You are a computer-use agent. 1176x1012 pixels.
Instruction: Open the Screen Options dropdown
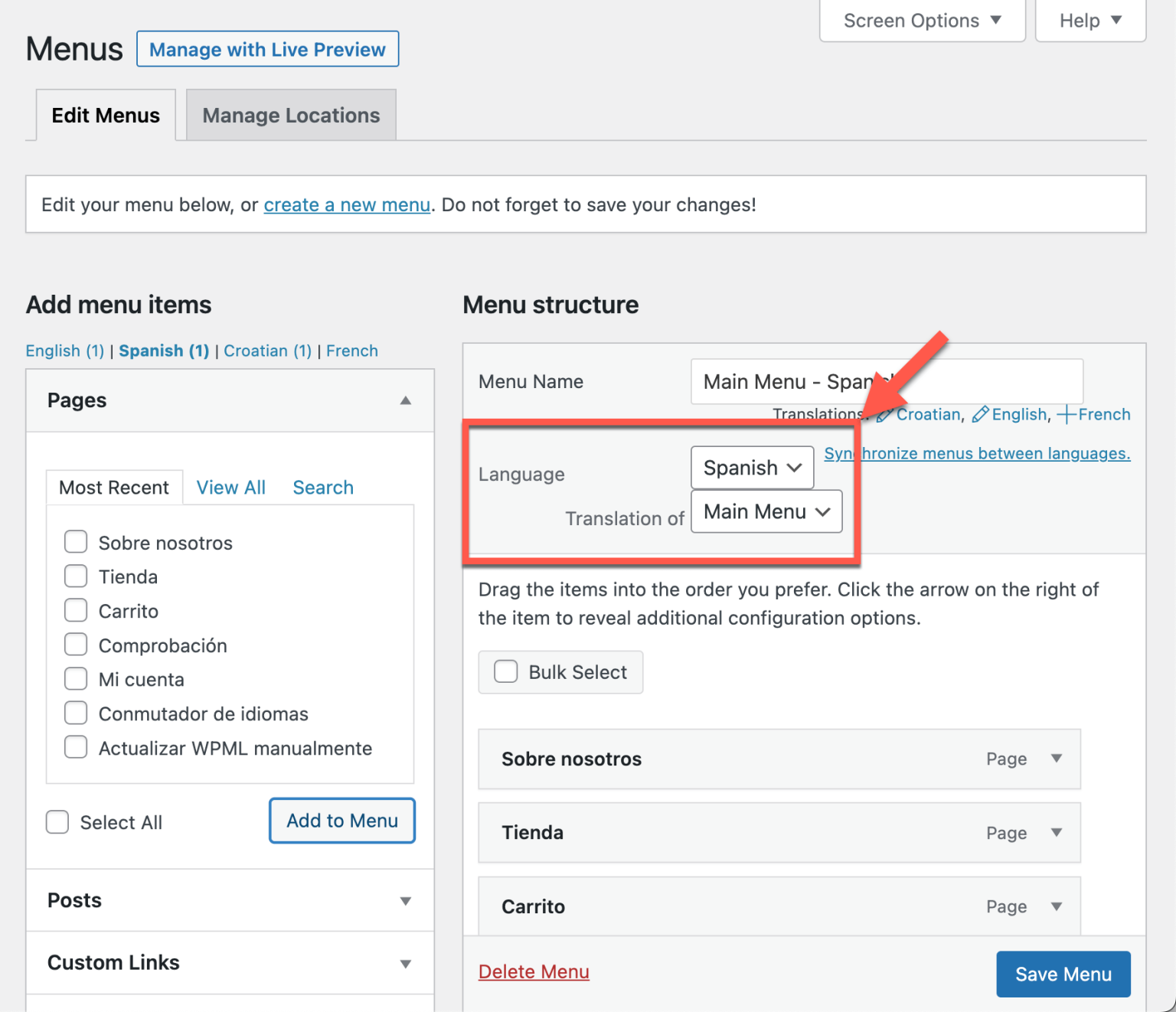tap(922, 21)
